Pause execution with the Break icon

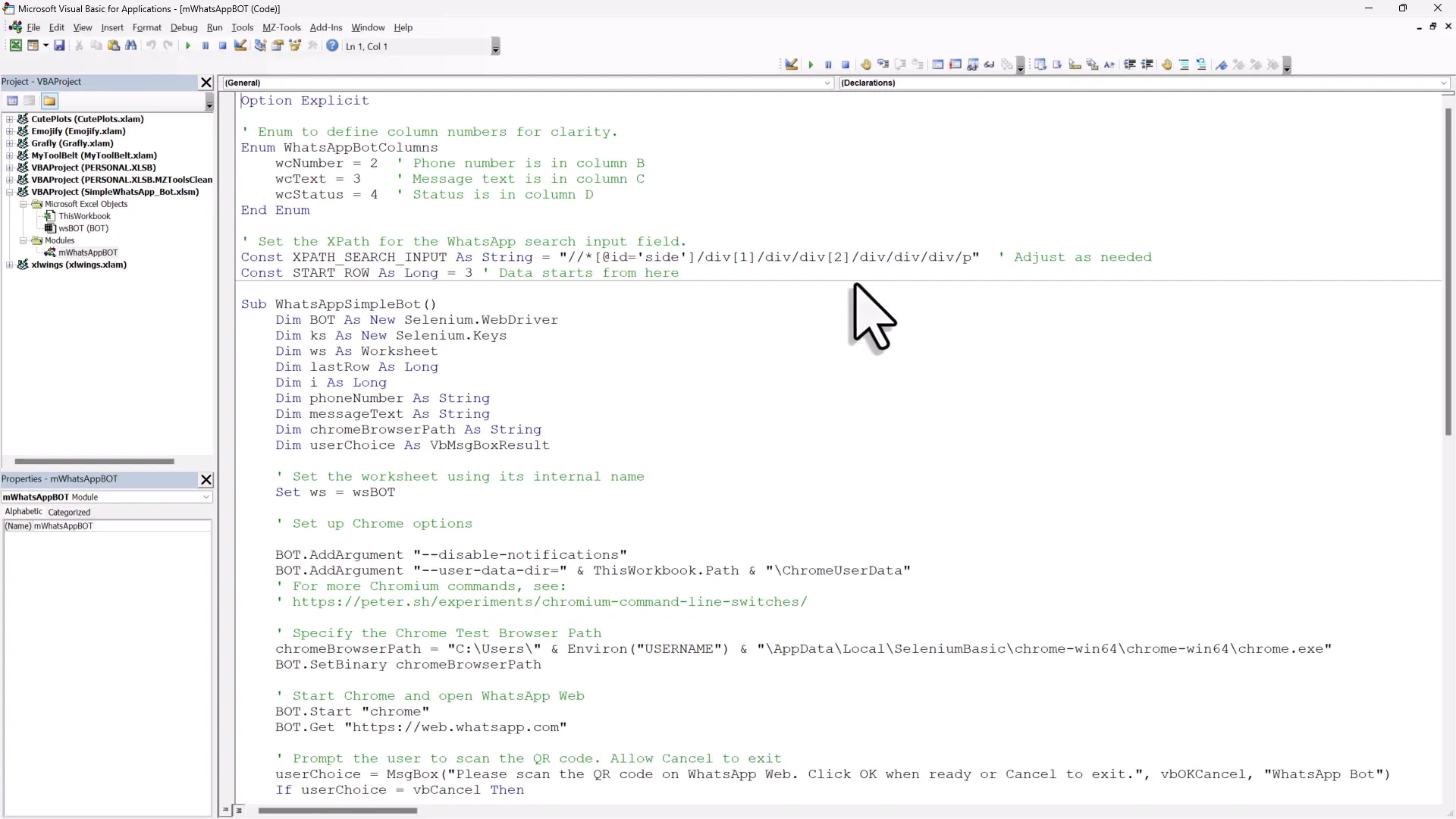click(206, 45)
